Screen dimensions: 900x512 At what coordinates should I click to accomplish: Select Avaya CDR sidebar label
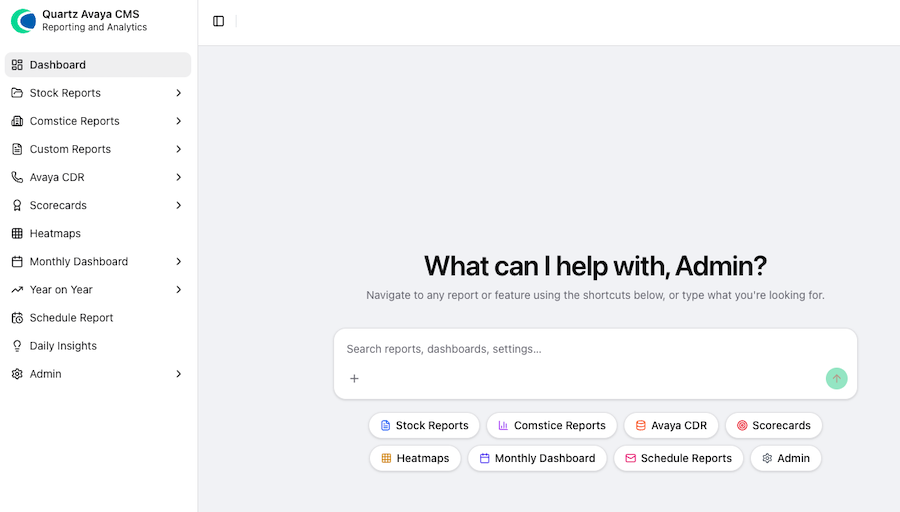coord(57,177)
